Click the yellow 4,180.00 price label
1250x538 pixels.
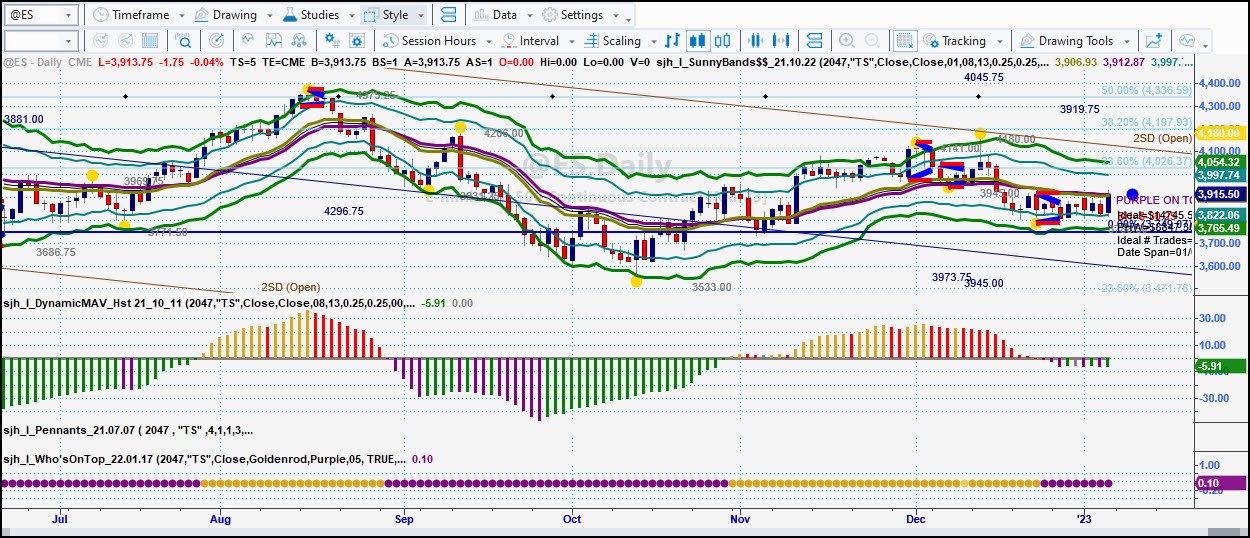point(1220,133)
